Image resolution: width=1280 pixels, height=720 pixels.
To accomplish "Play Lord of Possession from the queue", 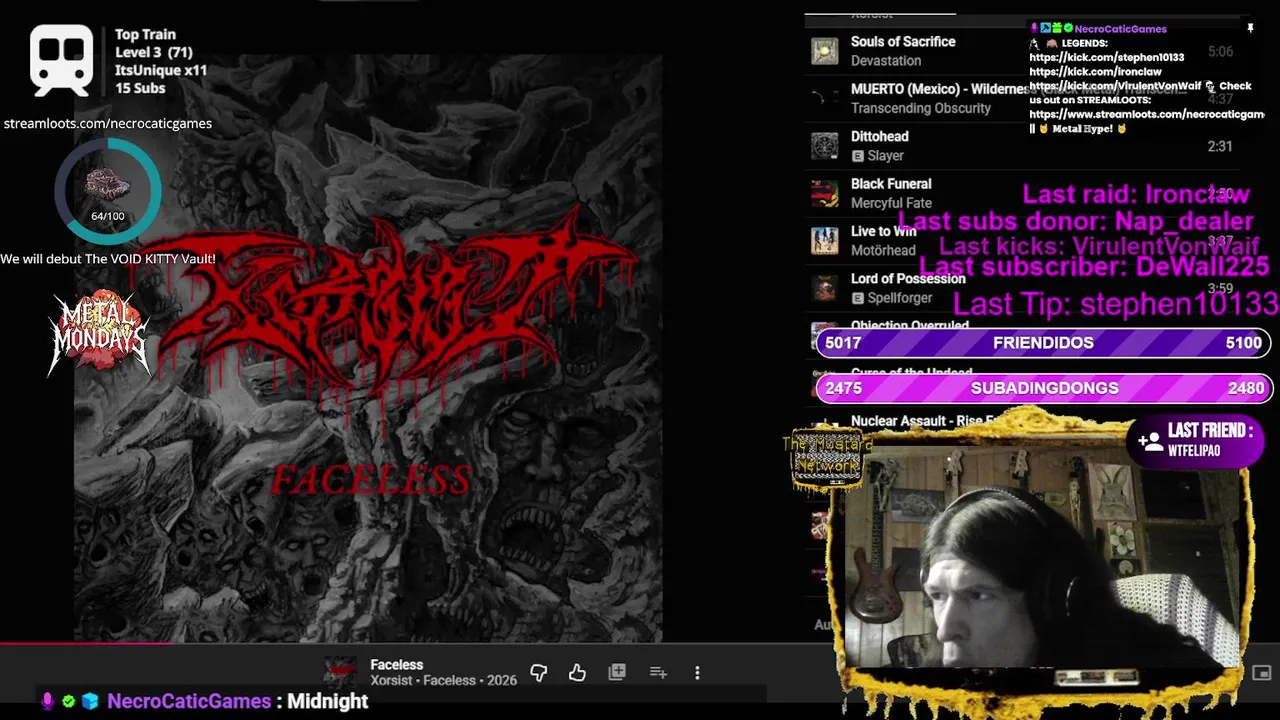I will [908, 279].
